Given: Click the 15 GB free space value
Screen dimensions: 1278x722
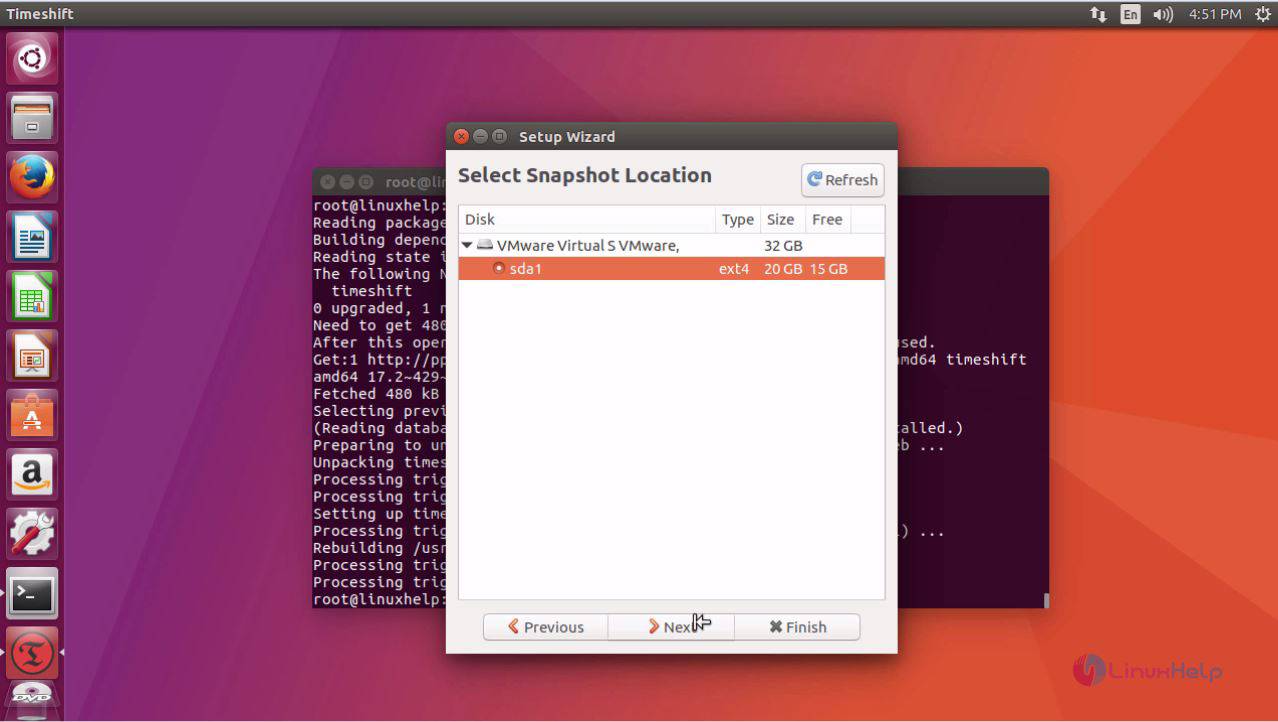Looking at the screenshot, I should pyautogui.click(x=829, y=269).
